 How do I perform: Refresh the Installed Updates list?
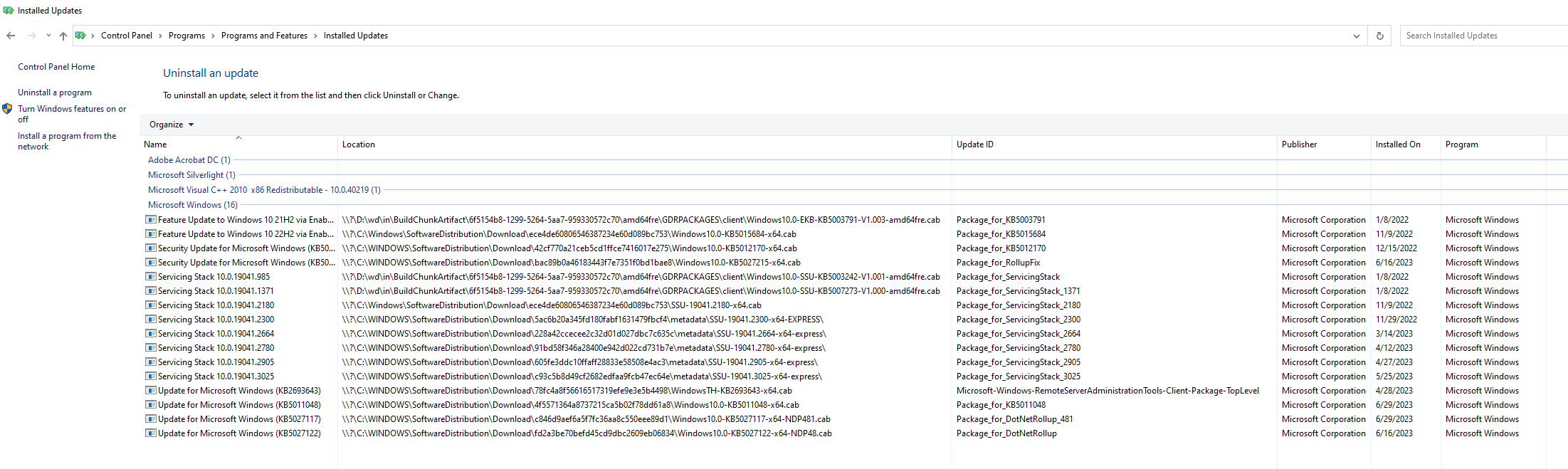[1380, 36]
